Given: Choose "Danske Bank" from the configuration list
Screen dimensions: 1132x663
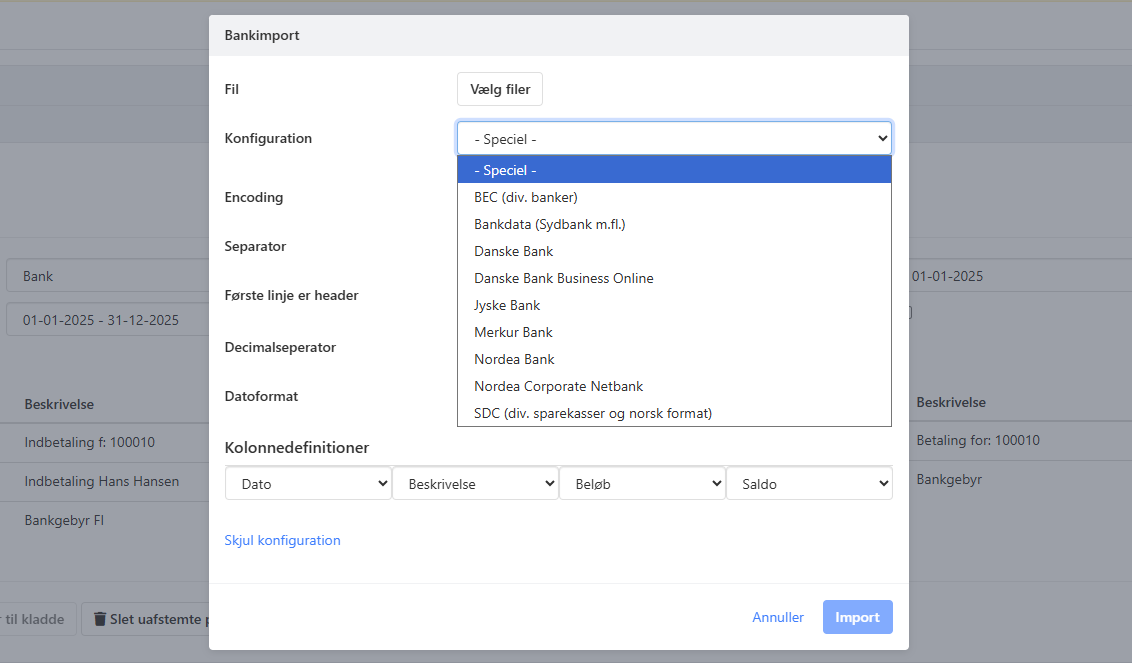Looking at the screenshot, I should [513, 251].
